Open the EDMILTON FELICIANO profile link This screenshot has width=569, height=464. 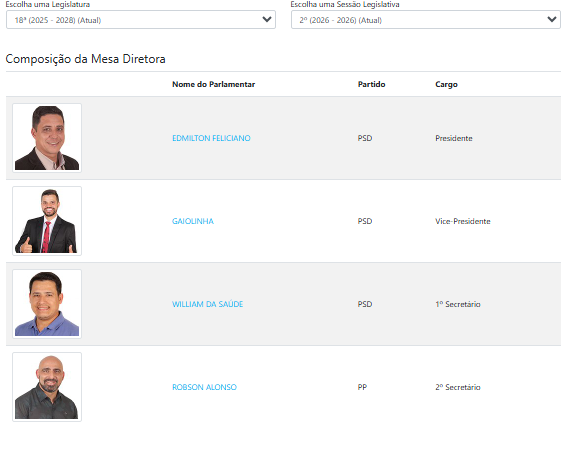coord(211,138)
